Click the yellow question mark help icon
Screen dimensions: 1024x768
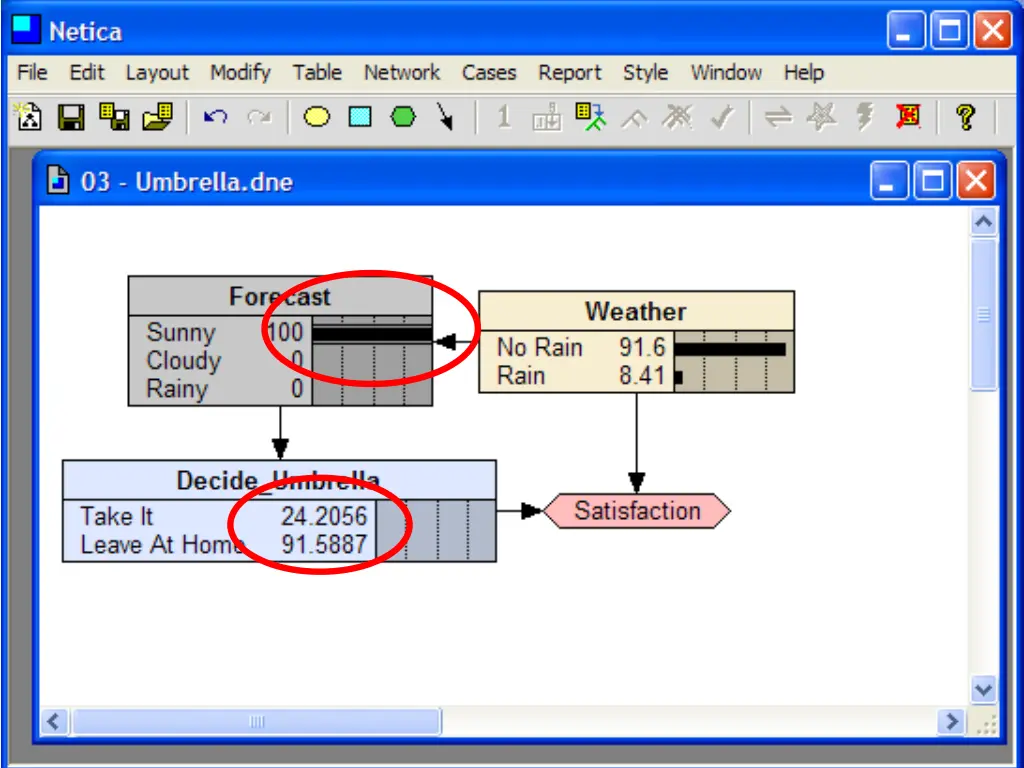[x=965, y=118]
